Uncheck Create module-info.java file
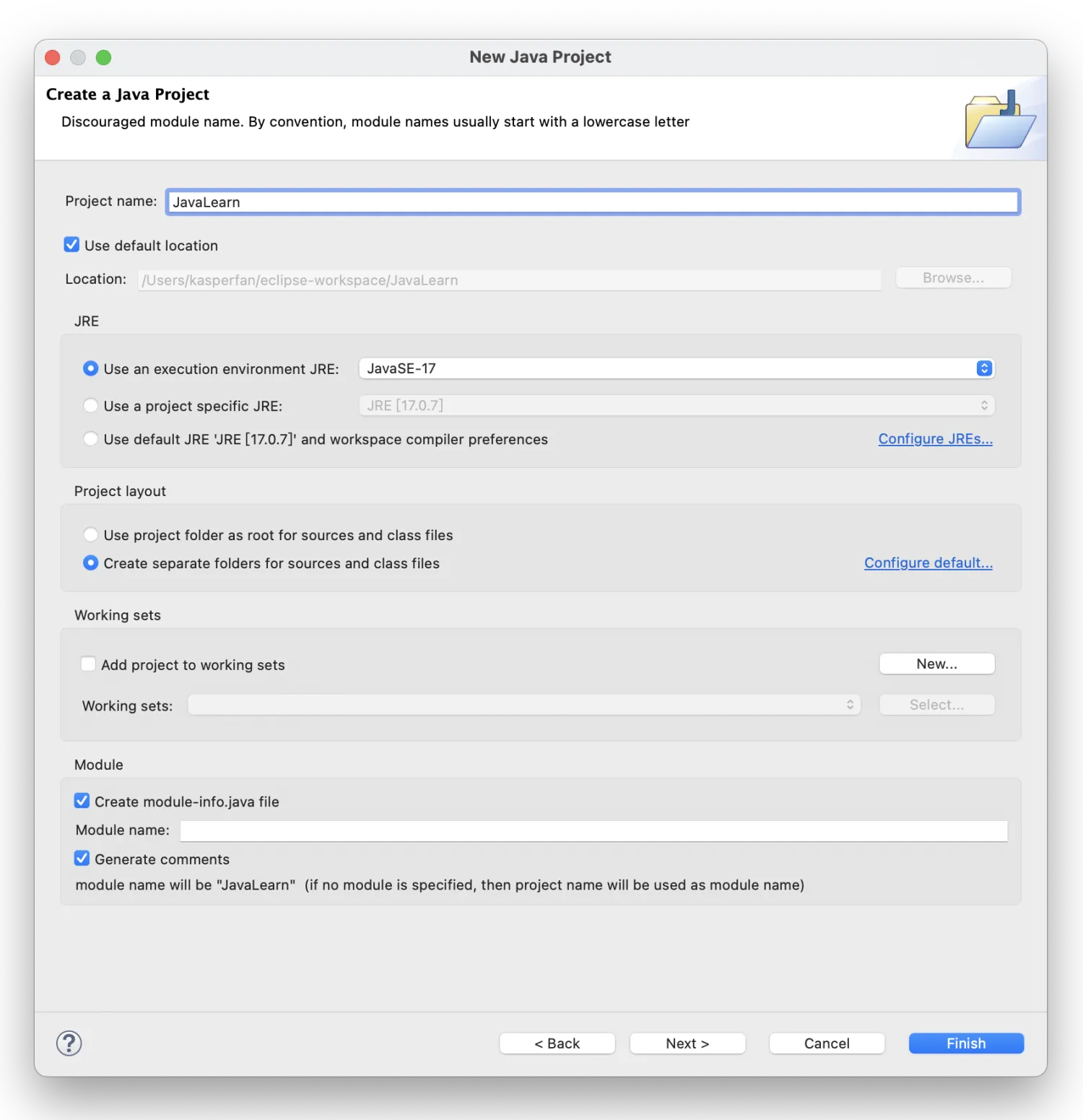Image resolution: width=1083 pixels, height=1120 pixels. (x=82, y=801)
